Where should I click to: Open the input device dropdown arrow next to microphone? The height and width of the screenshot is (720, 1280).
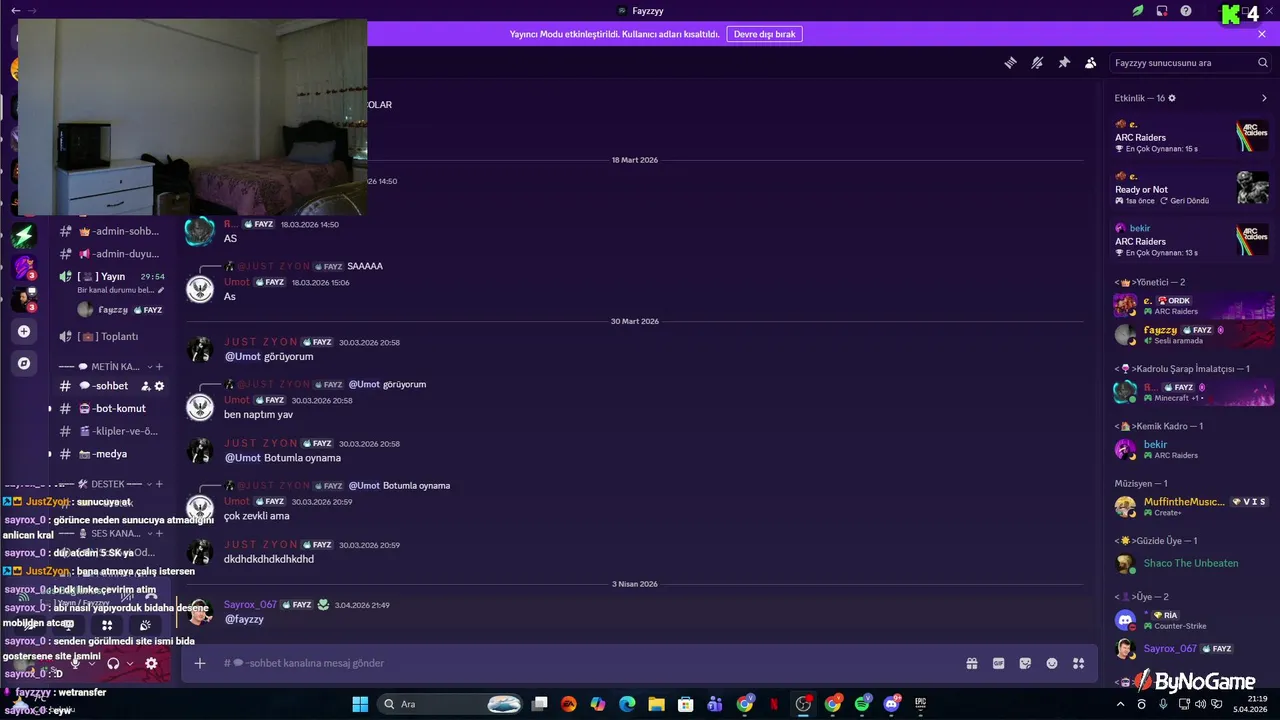[92, 663]
